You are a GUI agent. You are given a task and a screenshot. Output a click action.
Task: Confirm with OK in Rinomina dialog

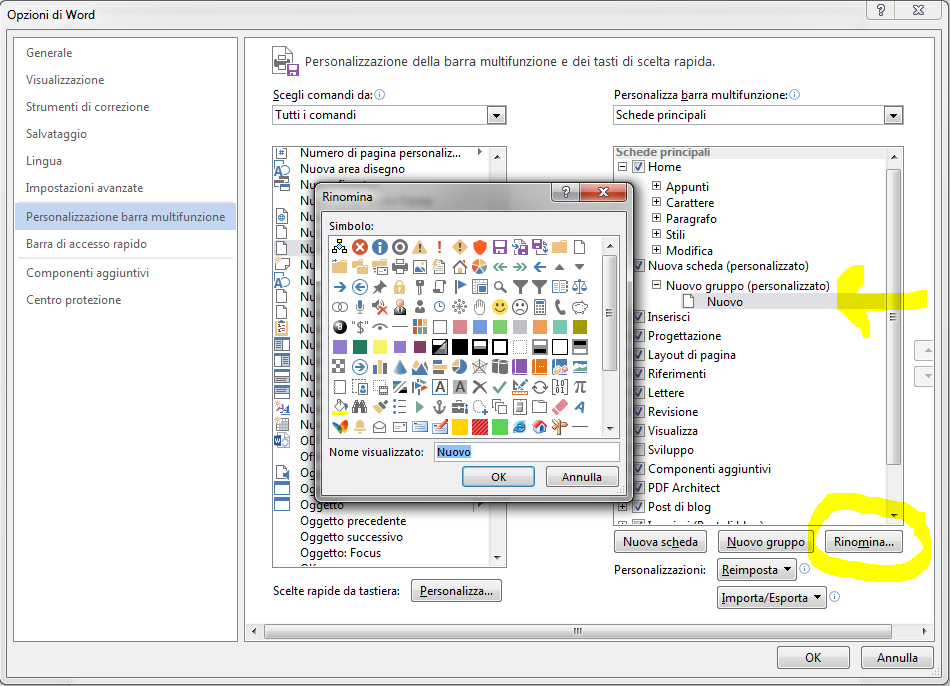pos(499,477)
